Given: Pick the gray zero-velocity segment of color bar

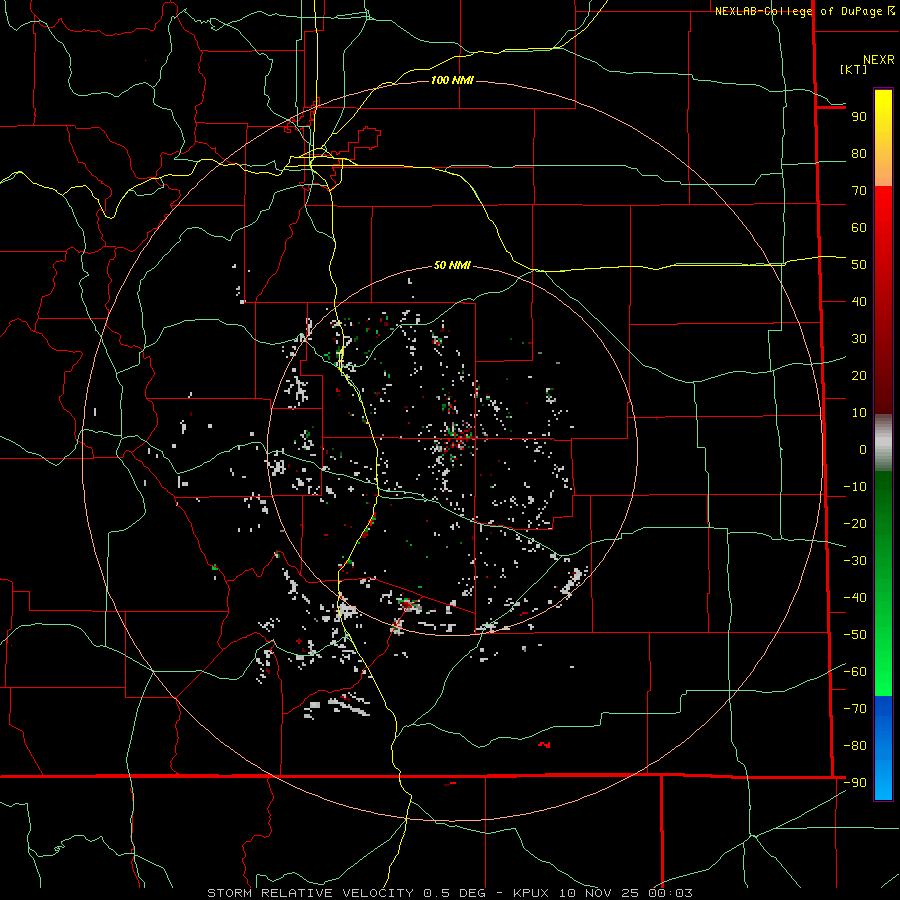Looking at the screenshot, I should pyautogui.click(x=883, y=443).
